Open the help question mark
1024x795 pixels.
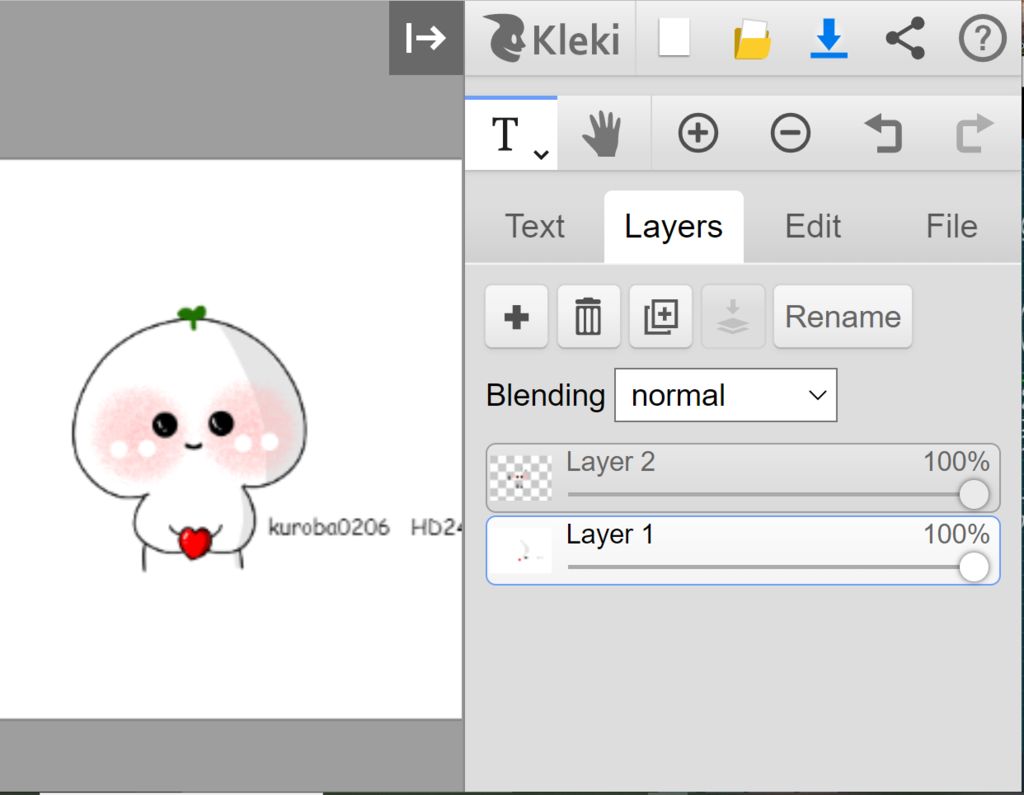click(982, 39)
